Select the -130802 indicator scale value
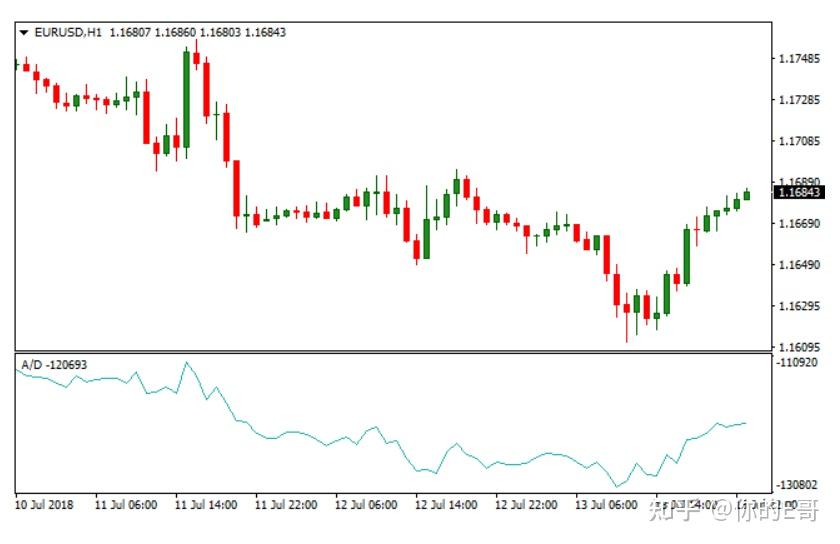The image size is (840, 544). (x=797, y=485)
